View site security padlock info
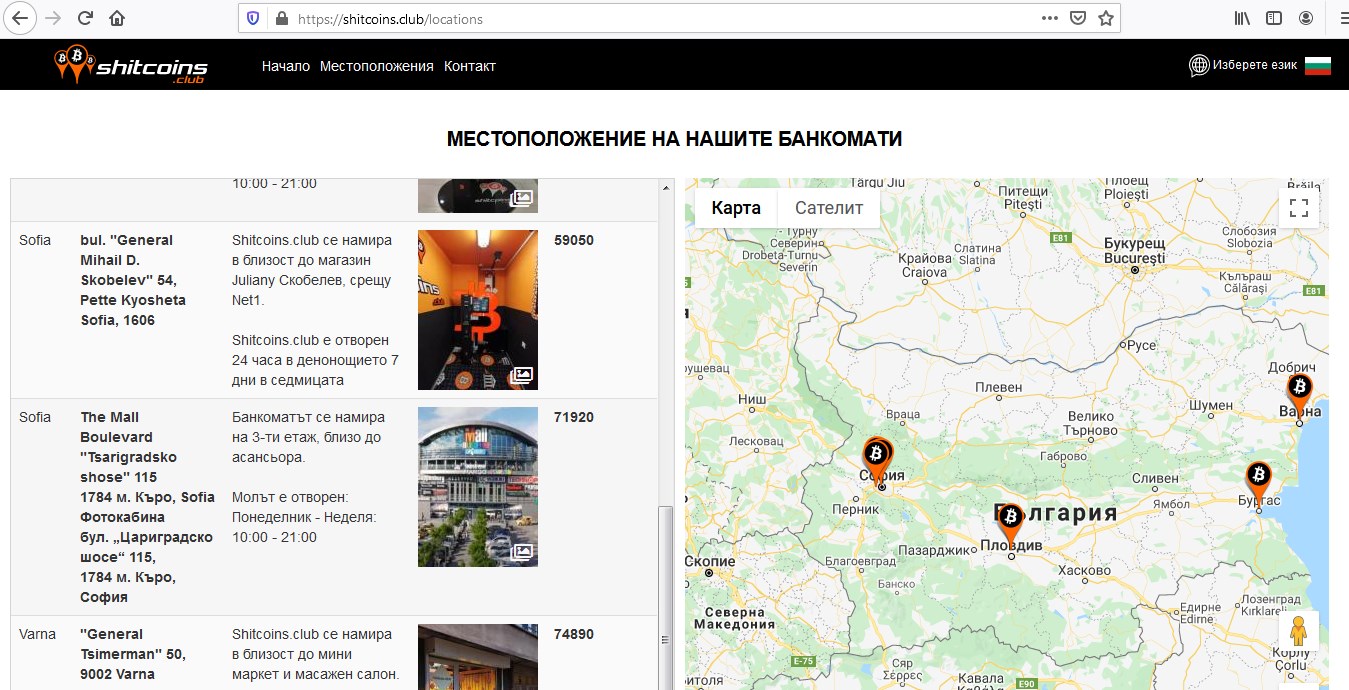The image size is (1349, 690). pyautogui.click(x=281, y=18)
